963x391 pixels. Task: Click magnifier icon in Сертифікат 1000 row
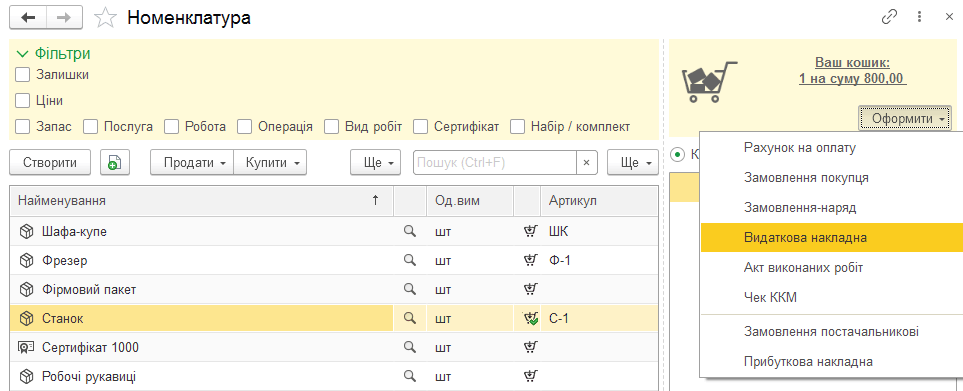tap(409, 347)
